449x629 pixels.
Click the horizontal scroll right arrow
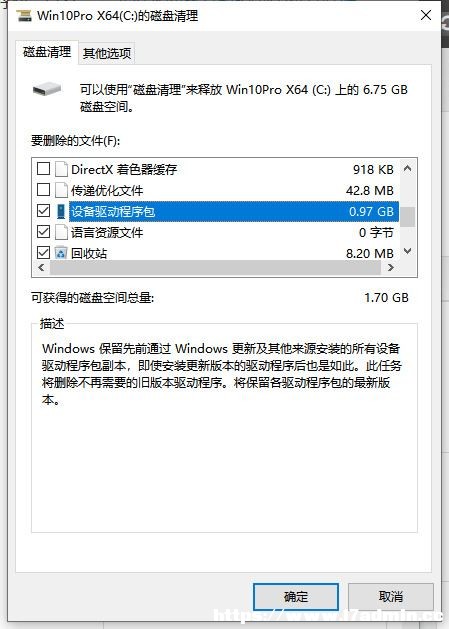point(390,268)
